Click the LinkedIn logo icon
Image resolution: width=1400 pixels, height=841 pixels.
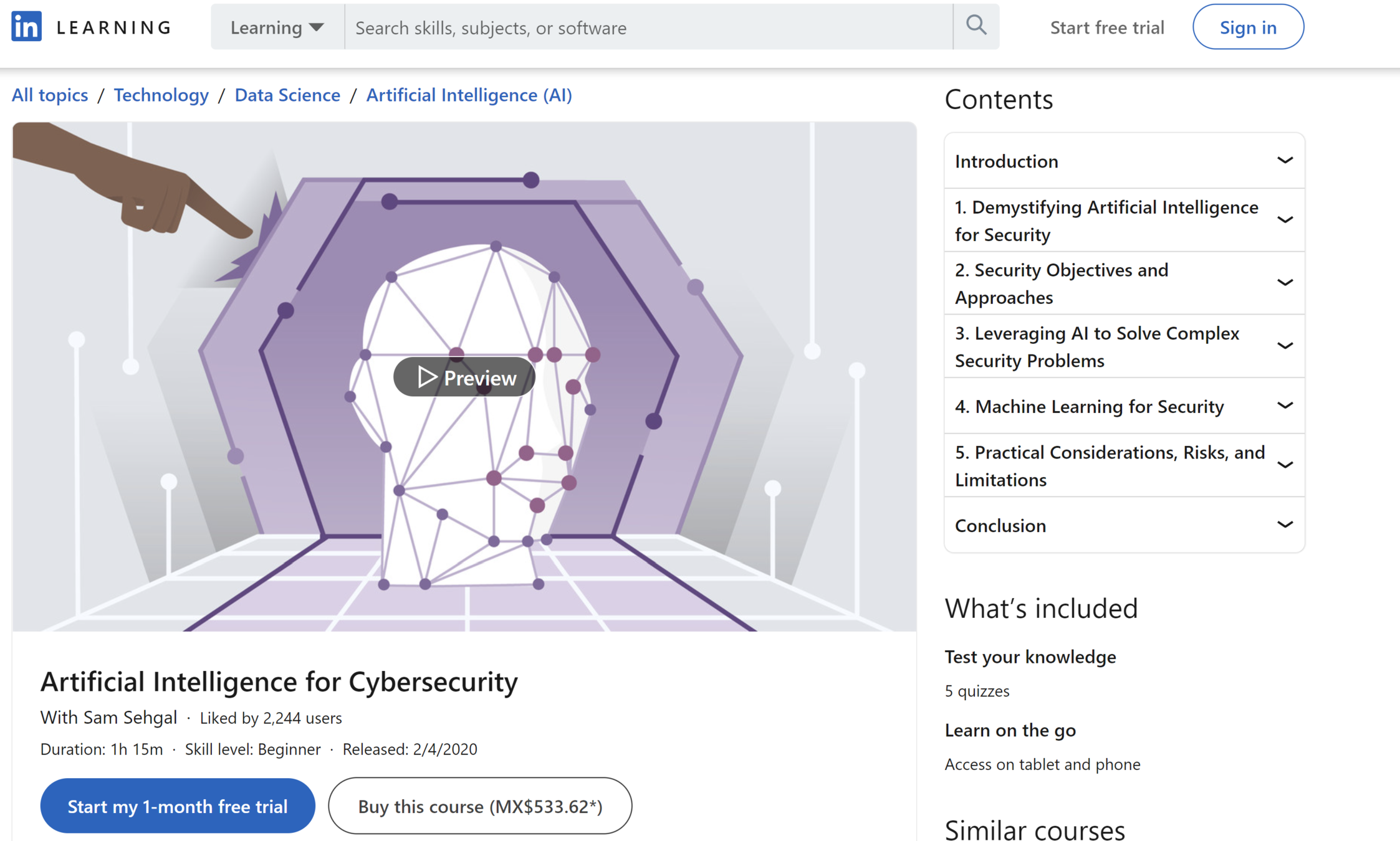point(26,27)
